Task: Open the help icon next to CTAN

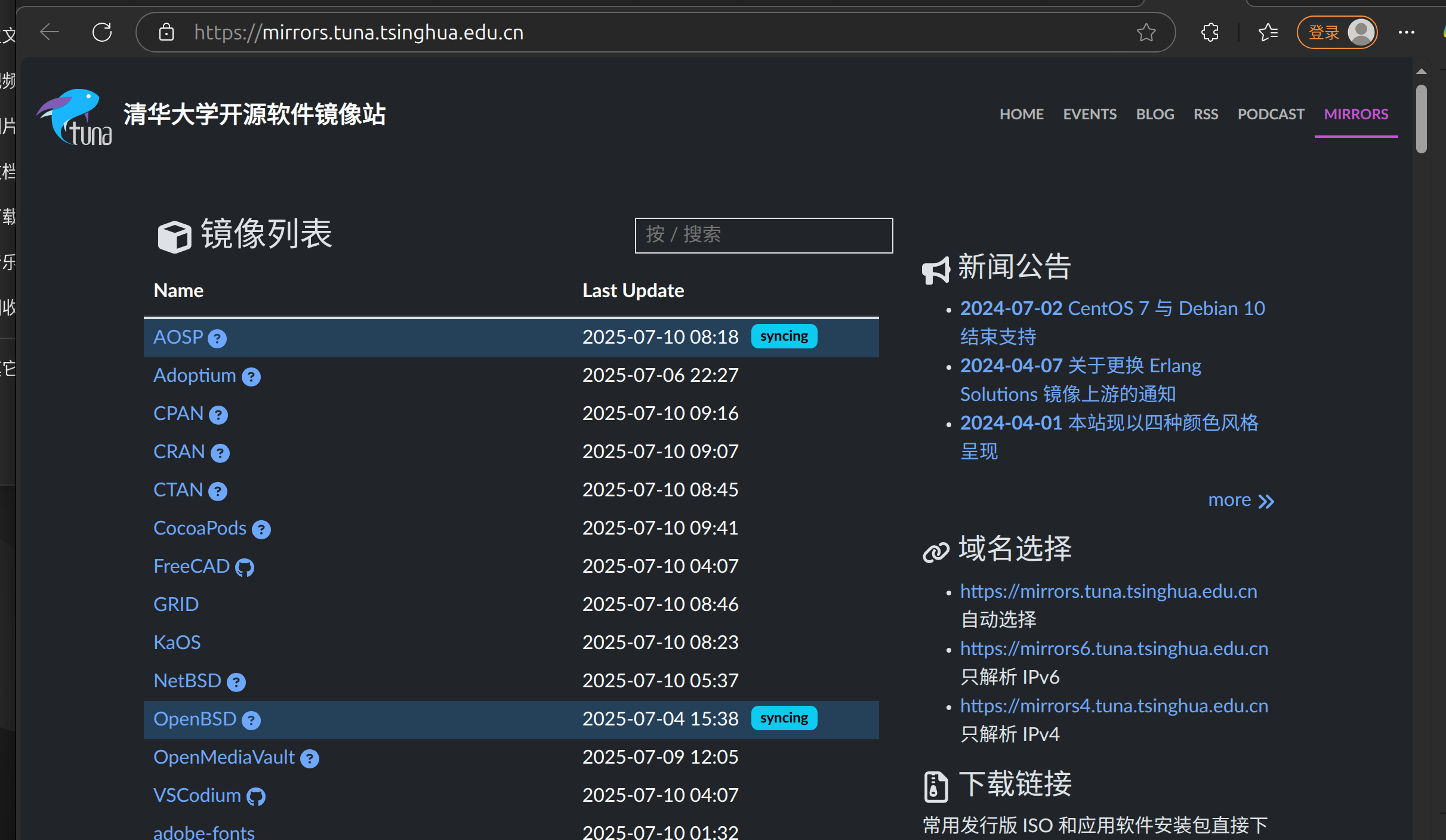Action: [x=218, y=492]
